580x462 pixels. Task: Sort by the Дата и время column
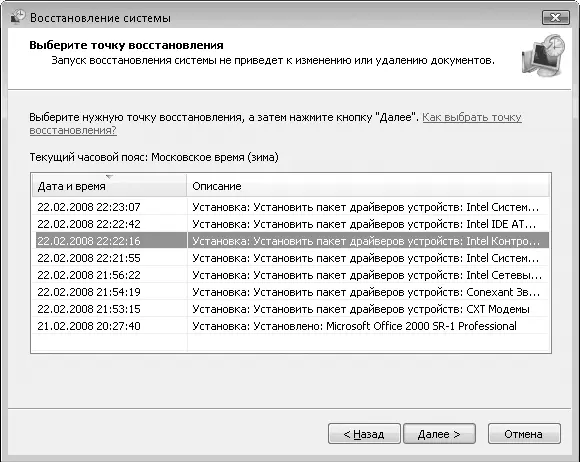109,186
